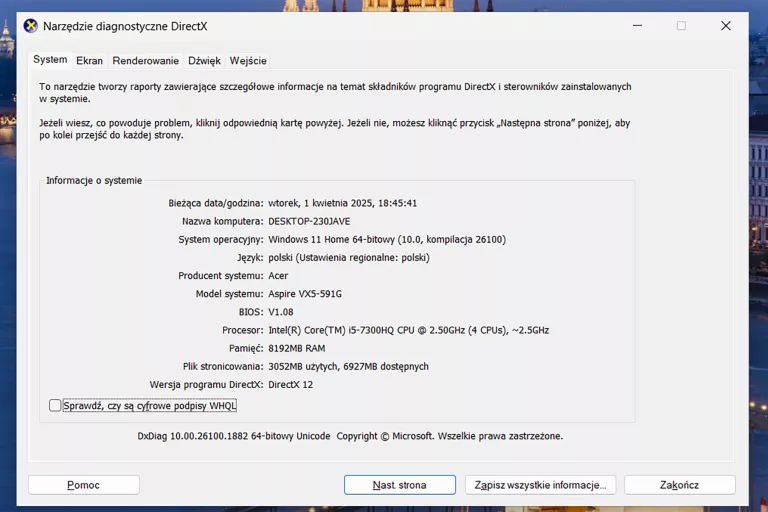Open the Wejście tab
This screenshot has height=512, width=768.
[x=248, y=61]
